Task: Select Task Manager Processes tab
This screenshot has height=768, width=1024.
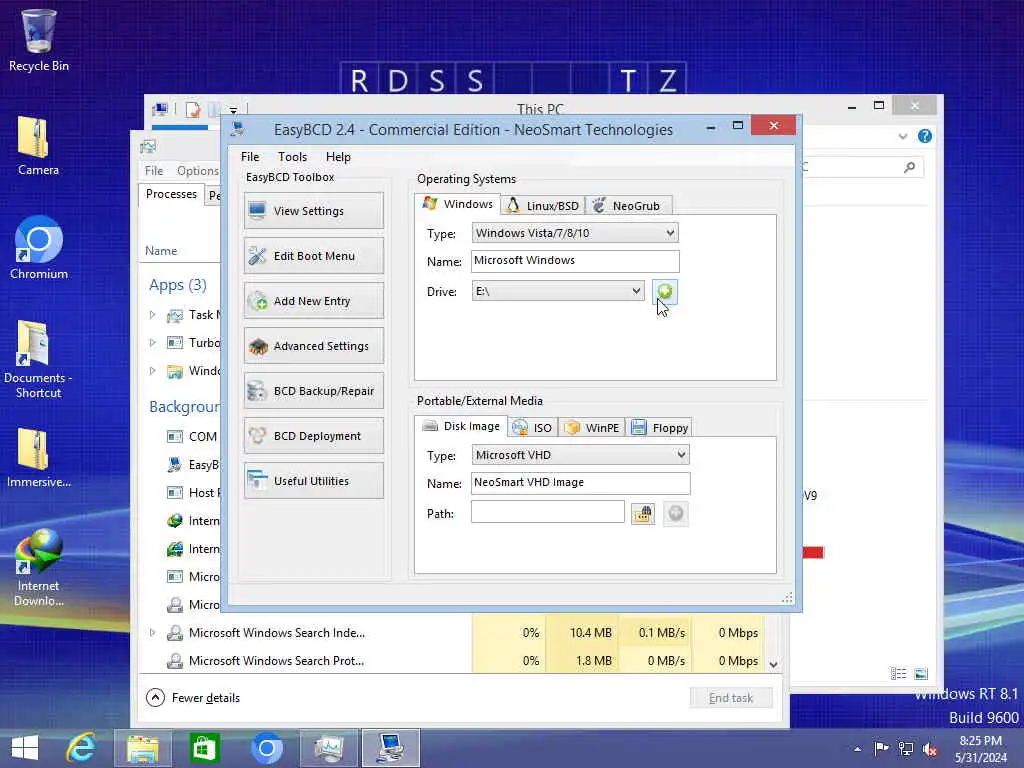Action: (171, 195)
